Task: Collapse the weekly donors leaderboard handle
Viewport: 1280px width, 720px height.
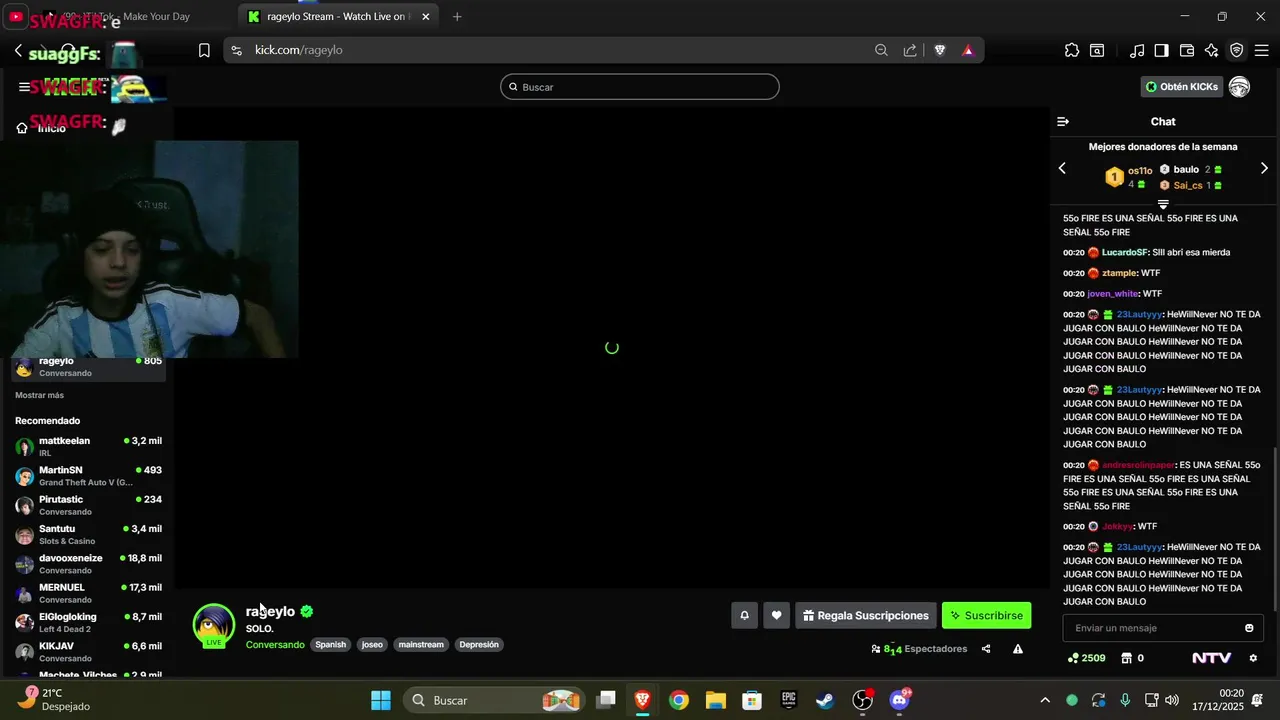Action: [1163, 204]
